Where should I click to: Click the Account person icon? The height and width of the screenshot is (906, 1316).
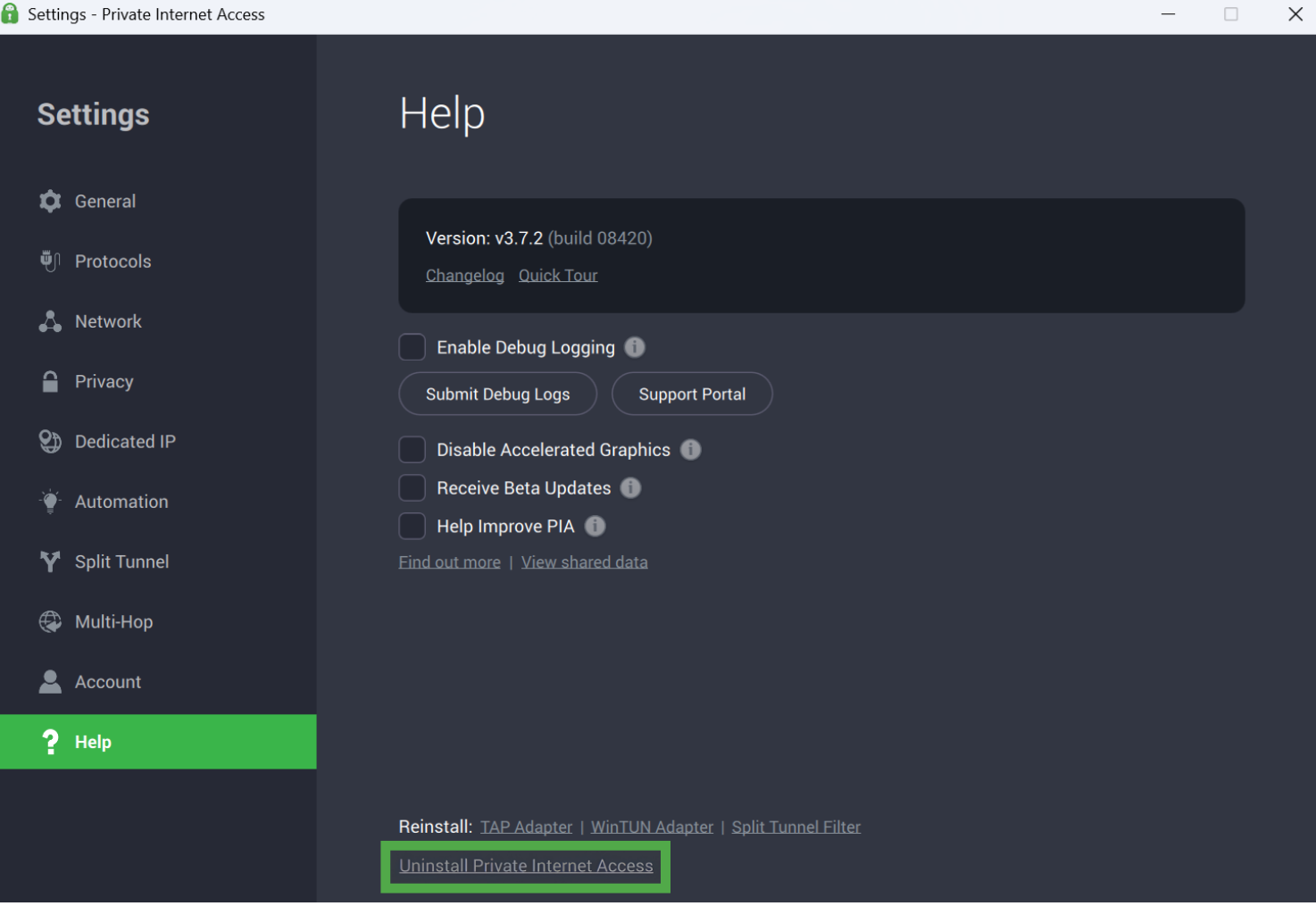point(50,681)
